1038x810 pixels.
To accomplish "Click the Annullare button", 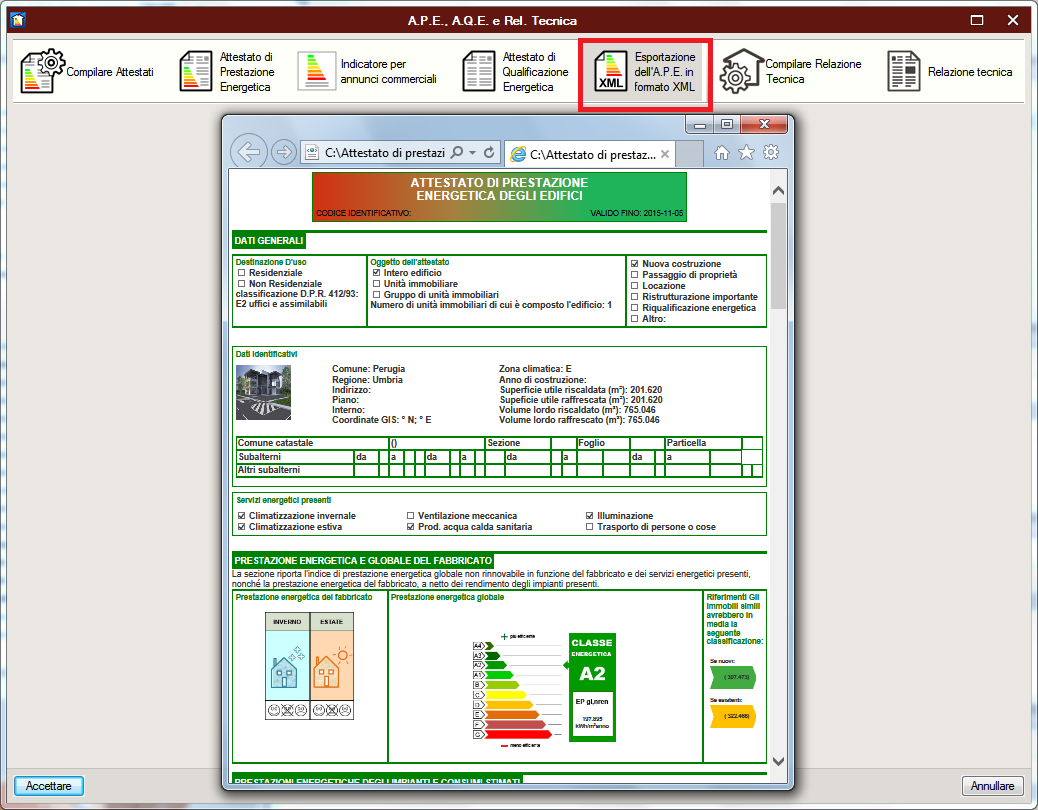I will 992,786.
